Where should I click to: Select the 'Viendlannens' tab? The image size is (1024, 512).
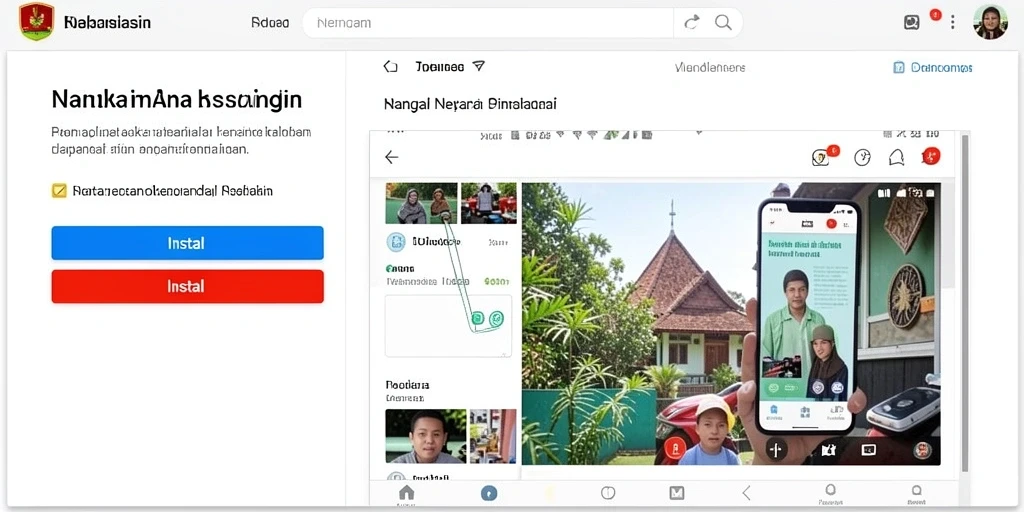point(709,67)
